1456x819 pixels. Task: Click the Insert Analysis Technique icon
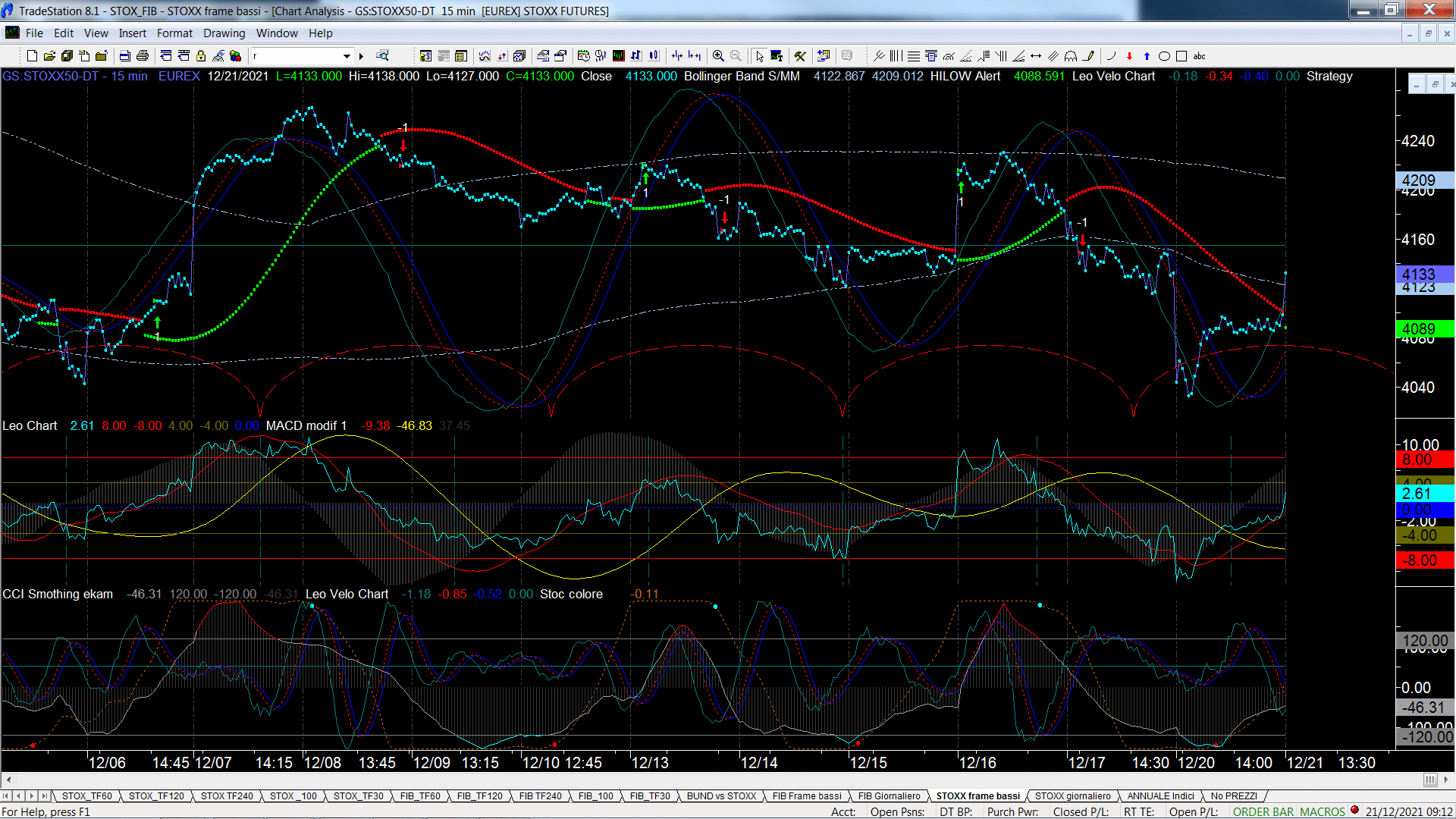coord(484,55)
